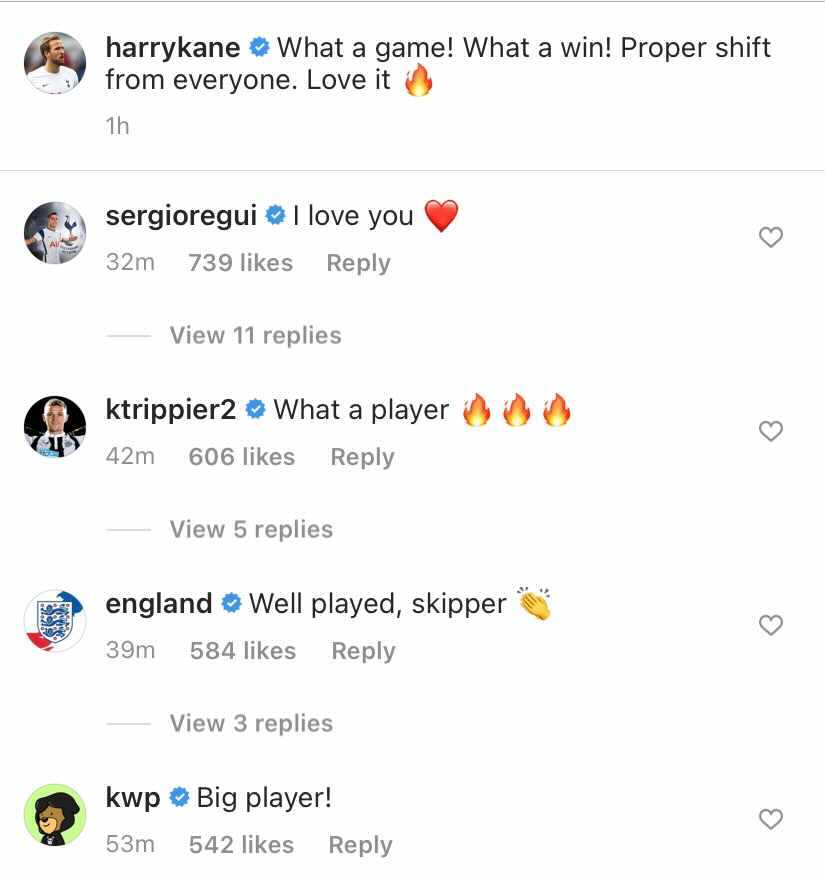View the 739 likes on sergioregui's comment
Viewport: 825px width, 882px height.
pos(240,264)
